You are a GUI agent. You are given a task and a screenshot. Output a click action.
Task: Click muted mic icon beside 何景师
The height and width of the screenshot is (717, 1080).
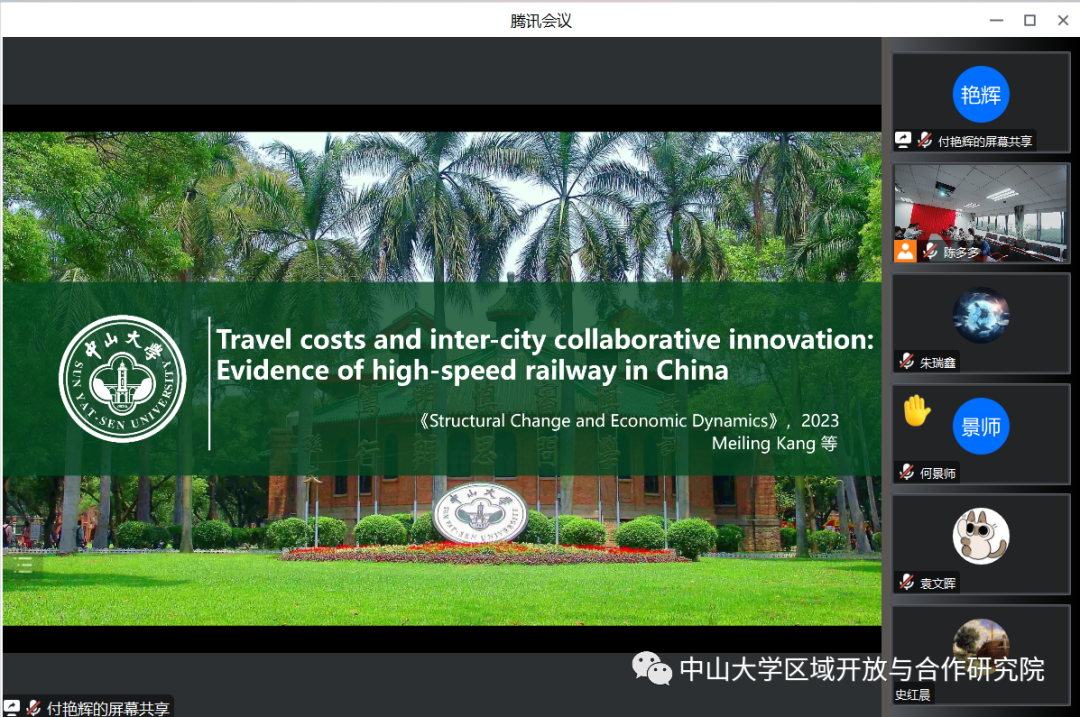click(906, 473)
